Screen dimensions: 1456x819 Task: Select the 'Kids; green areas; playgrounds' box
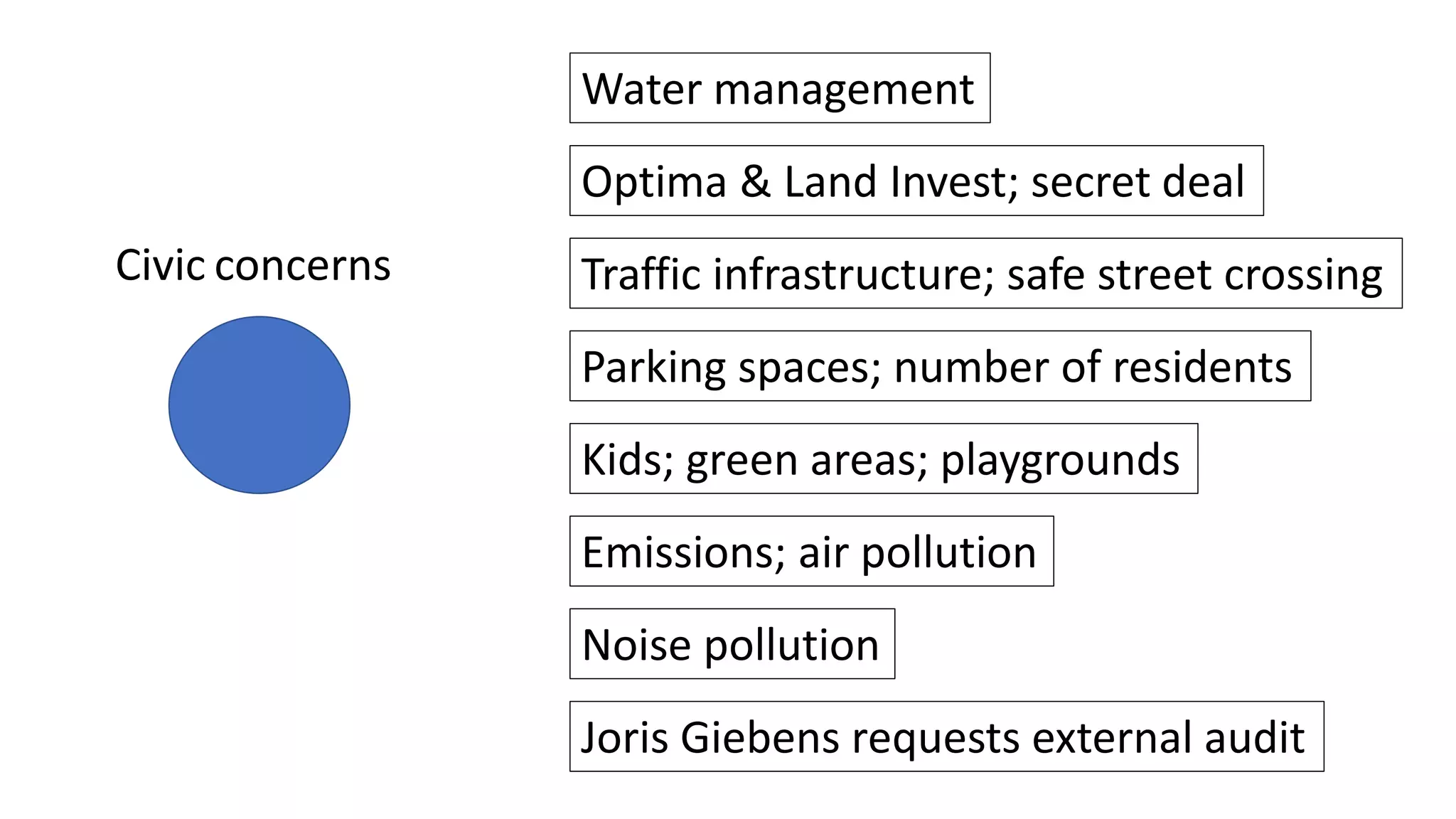pos(883,459)
